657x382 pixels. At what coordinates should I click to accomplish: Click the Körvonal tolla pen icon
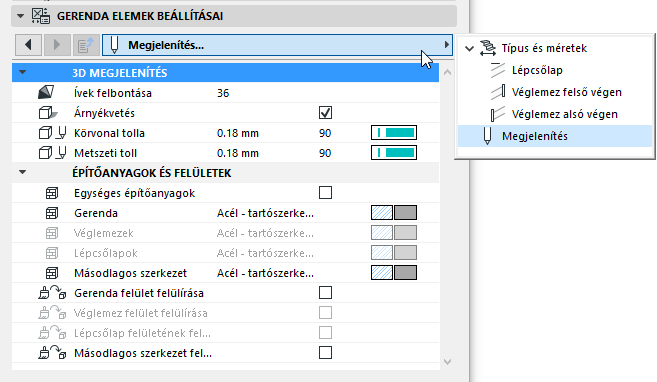[62, 133]
